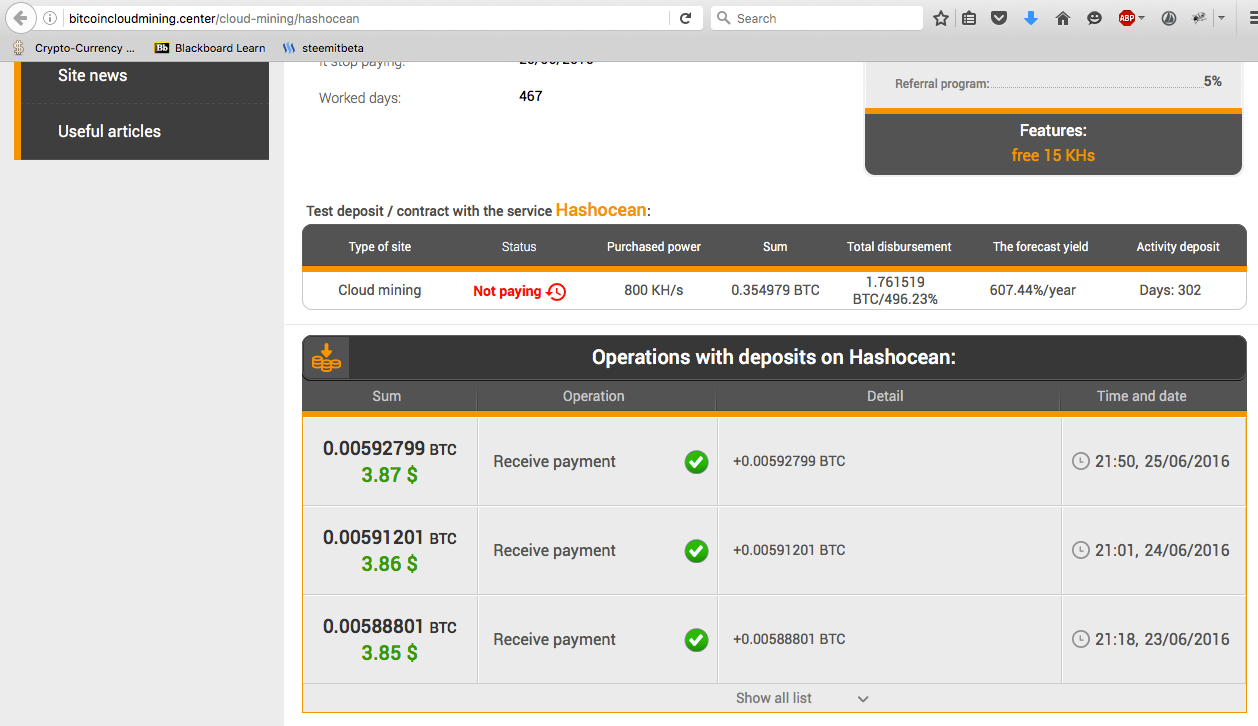1258x726 pixels.
Task: Open the site info icon in address bar
Action: coord(50,18)
